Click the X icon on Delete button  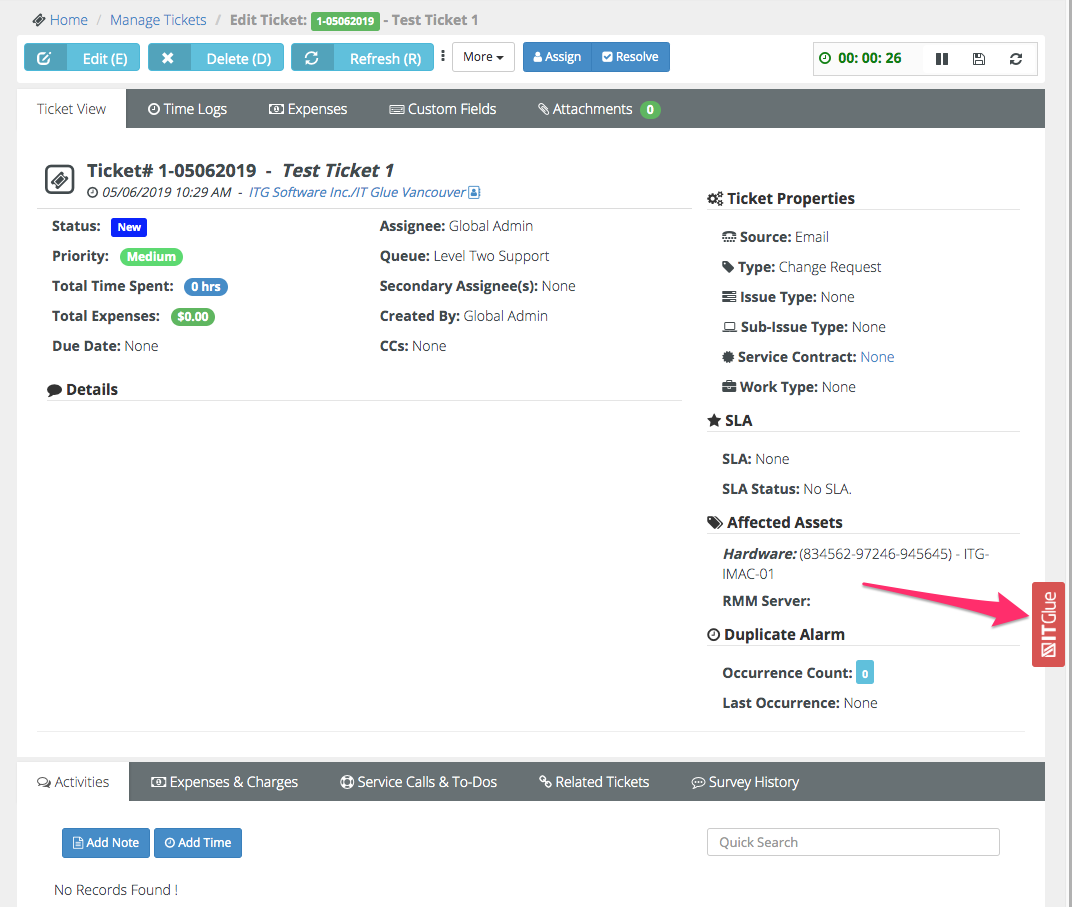(168, 58)
